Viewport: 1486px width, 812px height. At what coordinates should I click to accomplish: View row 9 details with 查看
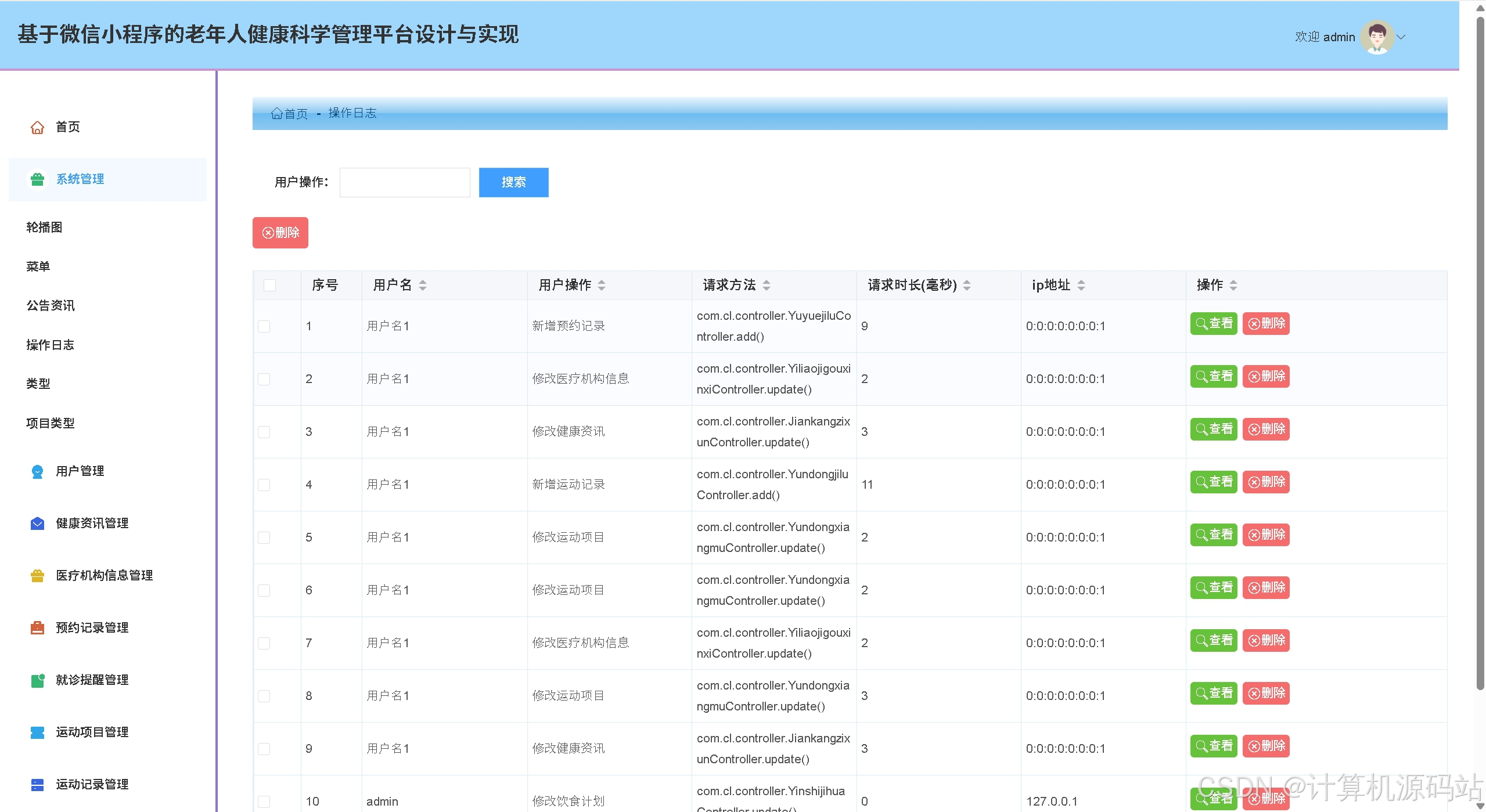tap(1214, 746)
